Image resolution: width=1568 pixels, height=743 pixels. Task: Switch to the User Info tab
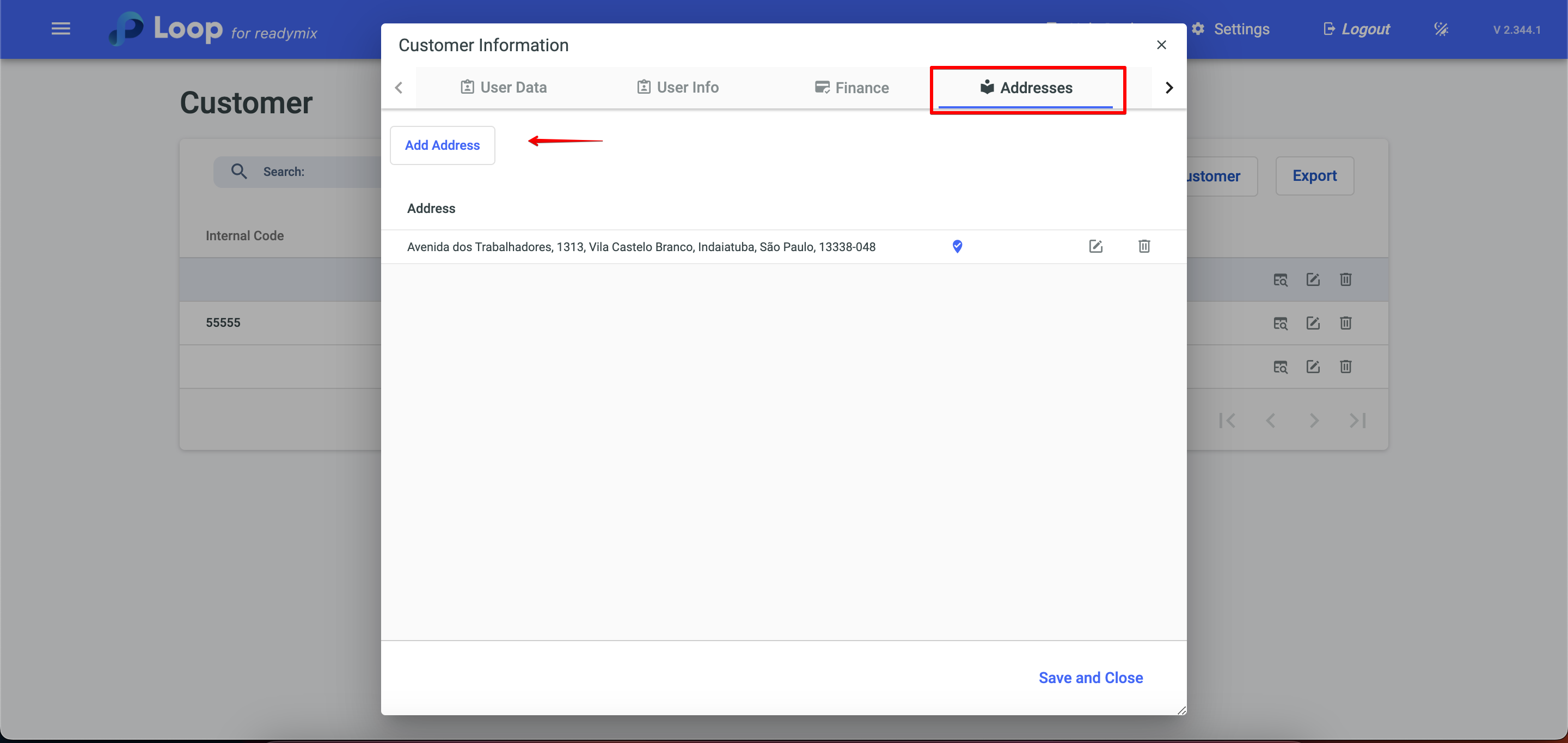click(x=677, y=88)
